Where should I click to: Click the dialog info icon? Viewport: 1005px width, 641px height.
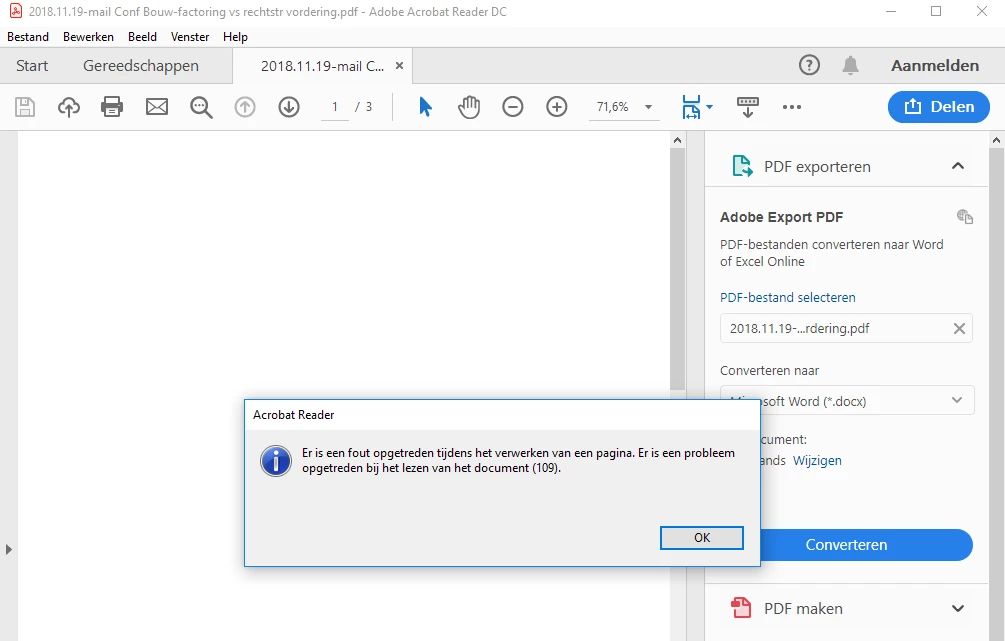click(x=276, y=461)
